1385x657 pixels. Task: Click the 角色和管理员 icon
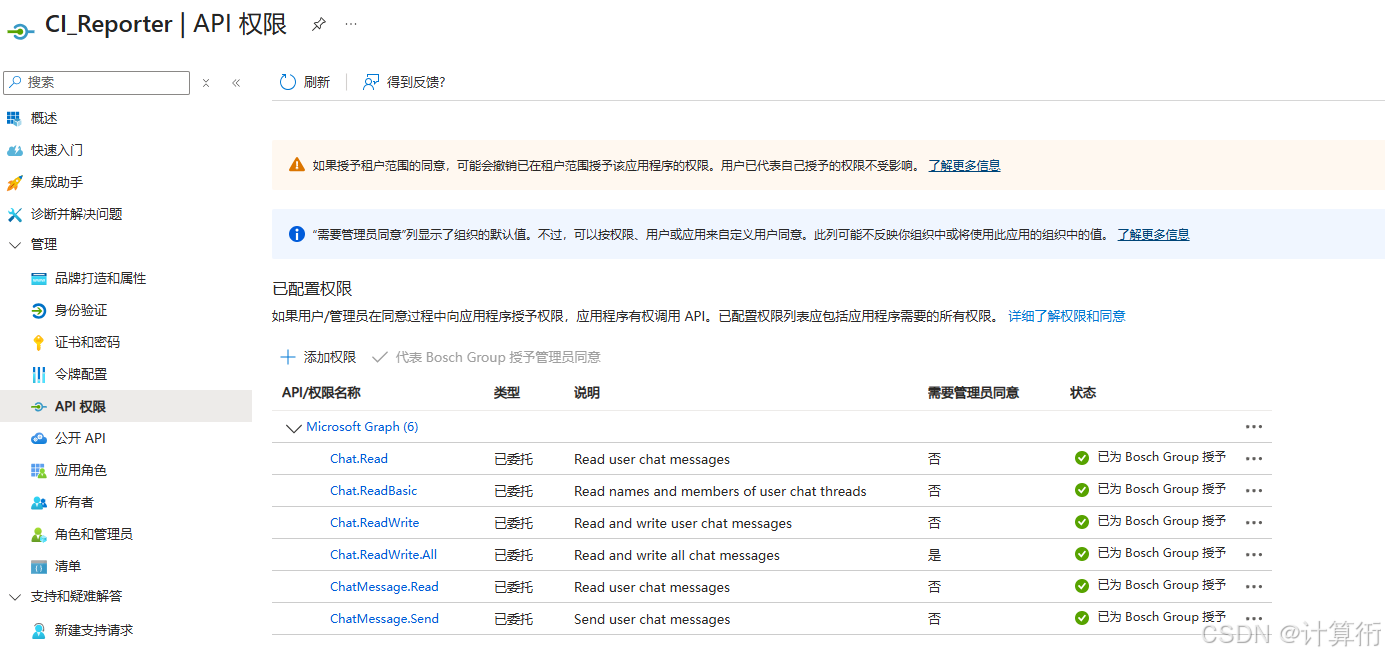[39, 534]
